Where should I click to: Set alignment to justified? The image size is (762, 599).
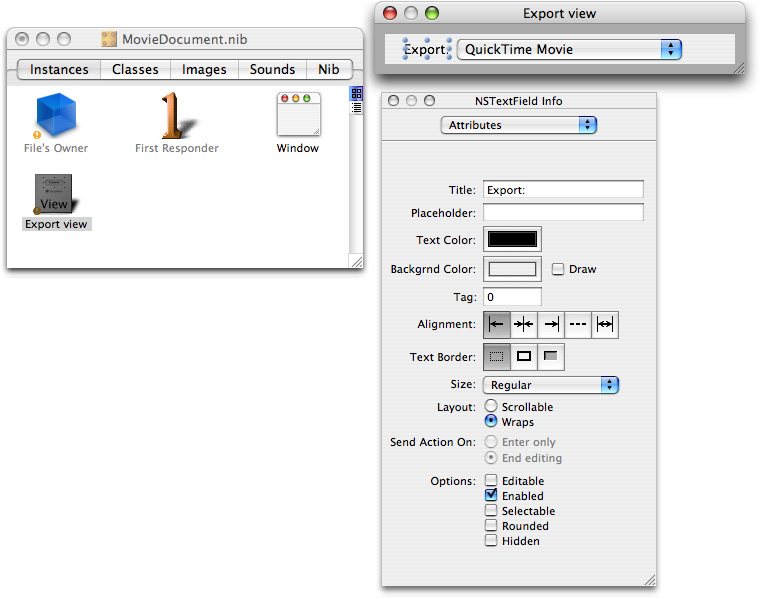605,324
